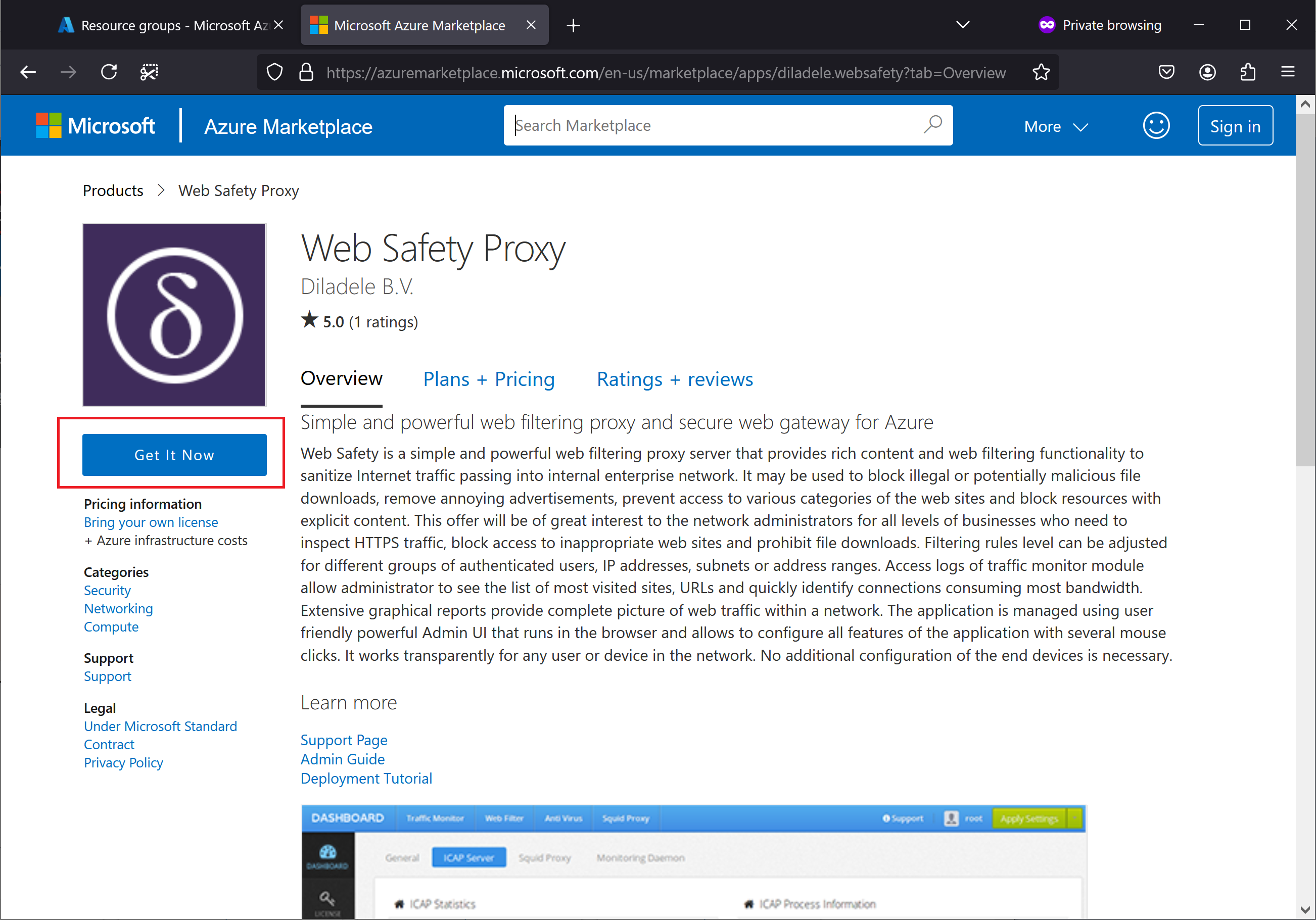Open the Plans + Pricing tab
The image size is (1316, 920).
(x=488, y=379)
